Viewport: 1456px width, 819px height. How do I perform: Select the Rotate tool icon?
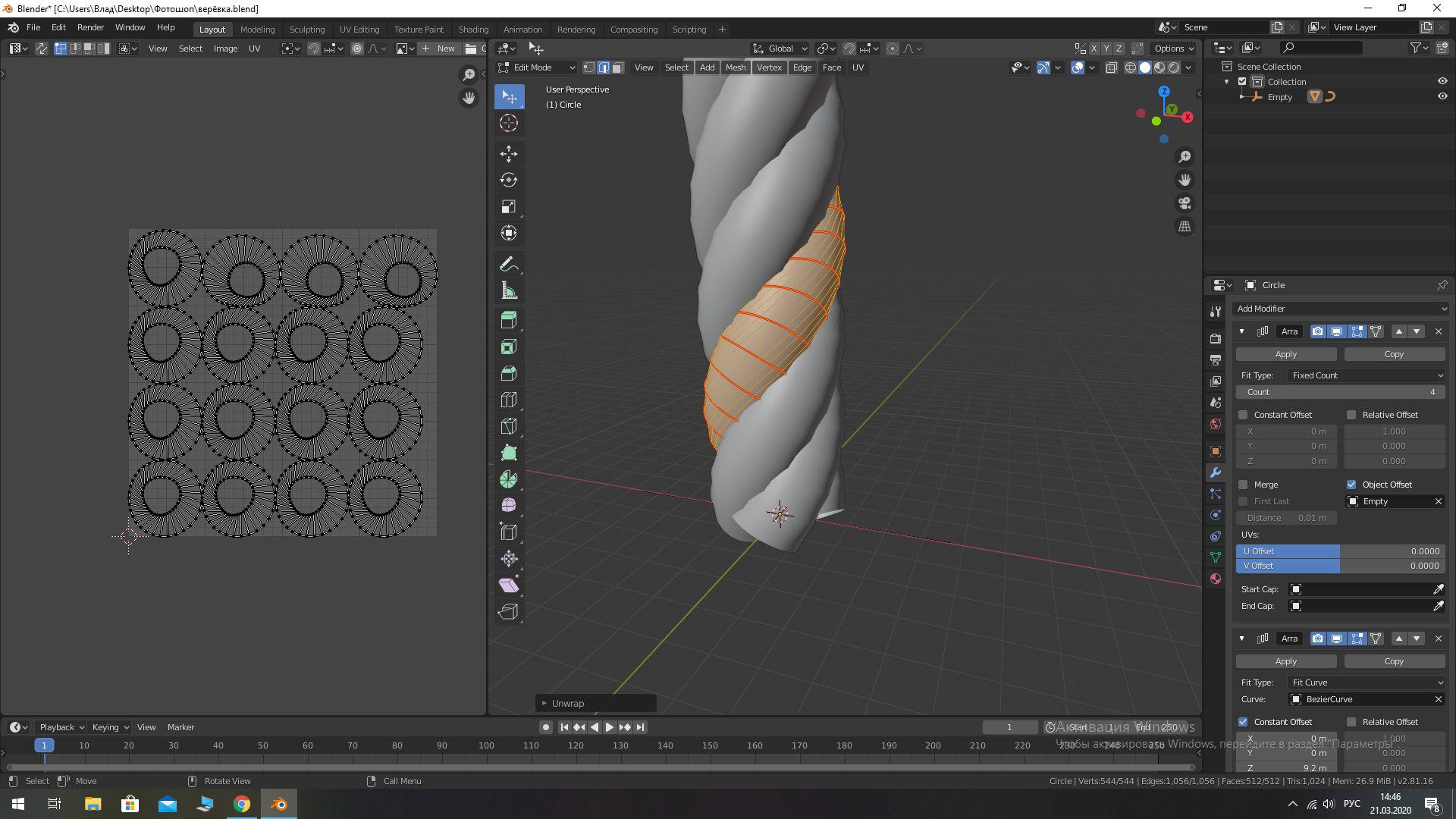tap(508, 180)
